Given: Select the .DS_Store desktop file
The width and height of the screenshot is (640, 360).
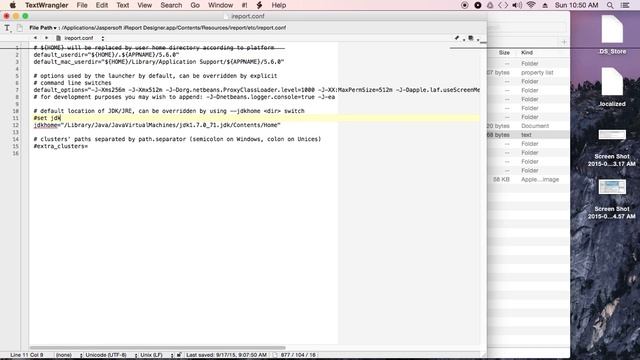Looking at the screenshot, I should (612, 35).
